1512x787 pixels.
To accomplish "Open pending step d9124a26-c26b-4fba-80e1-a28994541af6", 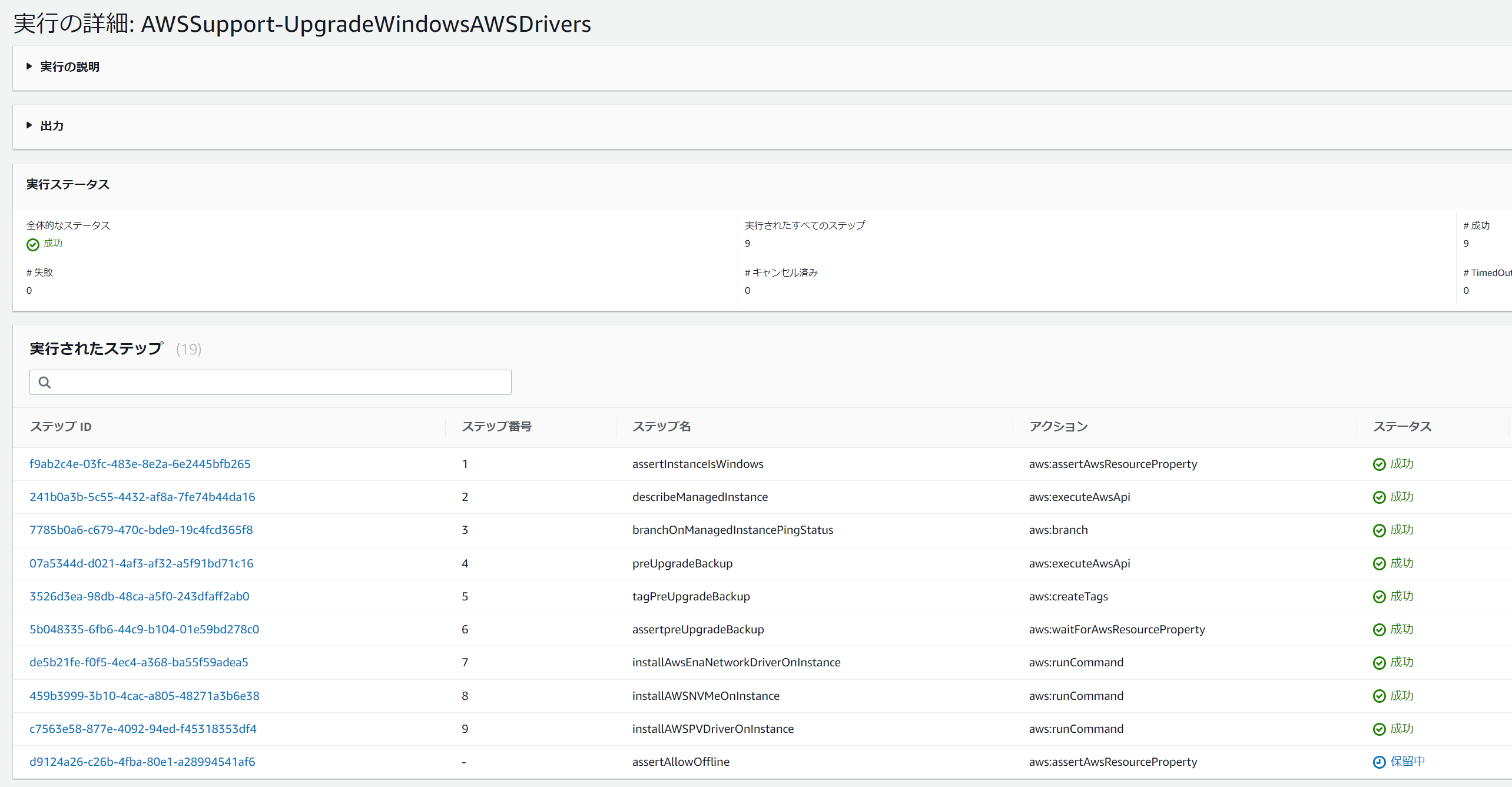I will pos(142,762).
